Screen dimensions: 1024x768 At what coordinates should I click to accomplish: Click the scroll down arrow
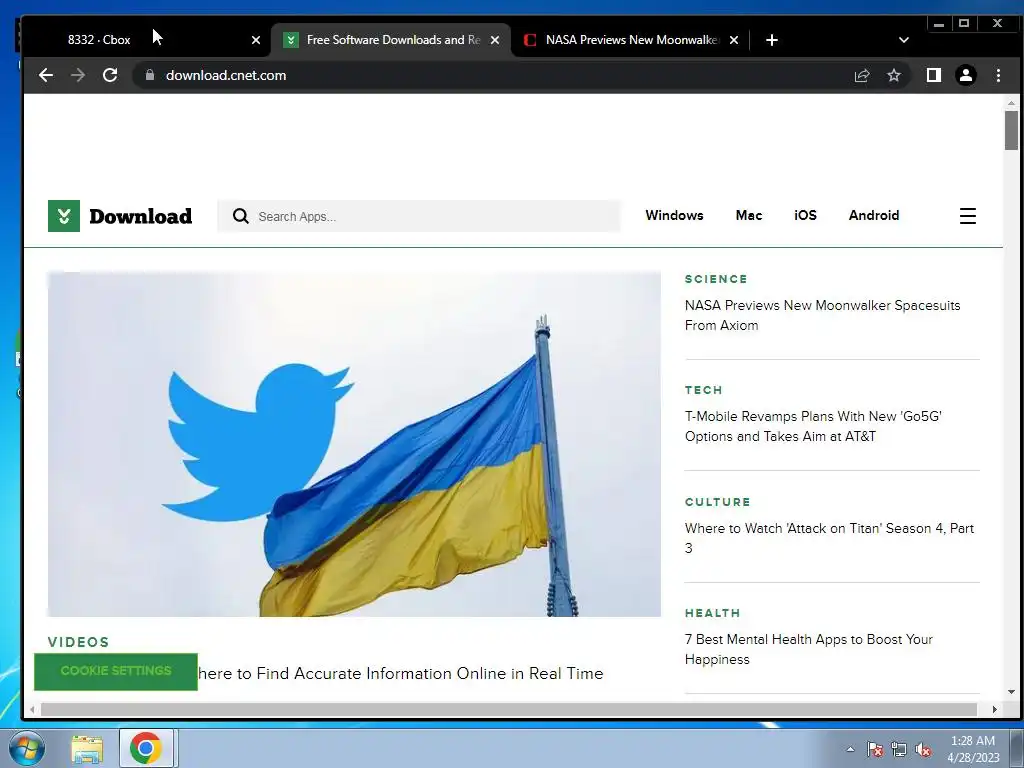coord(1011,692)
